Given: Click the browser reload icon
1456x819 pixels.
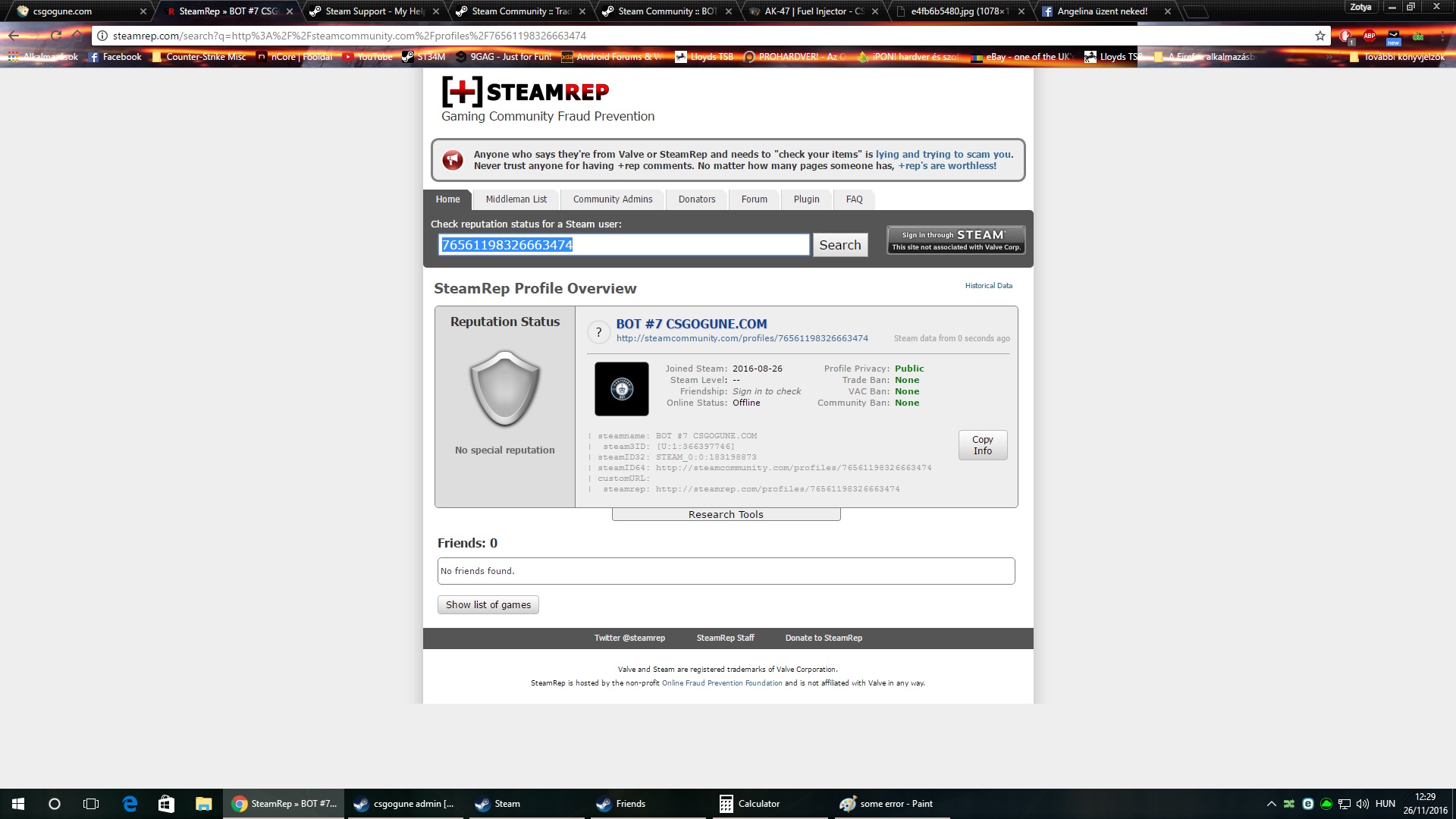Looking at the screenshot, I should click(x=56, y=36).
